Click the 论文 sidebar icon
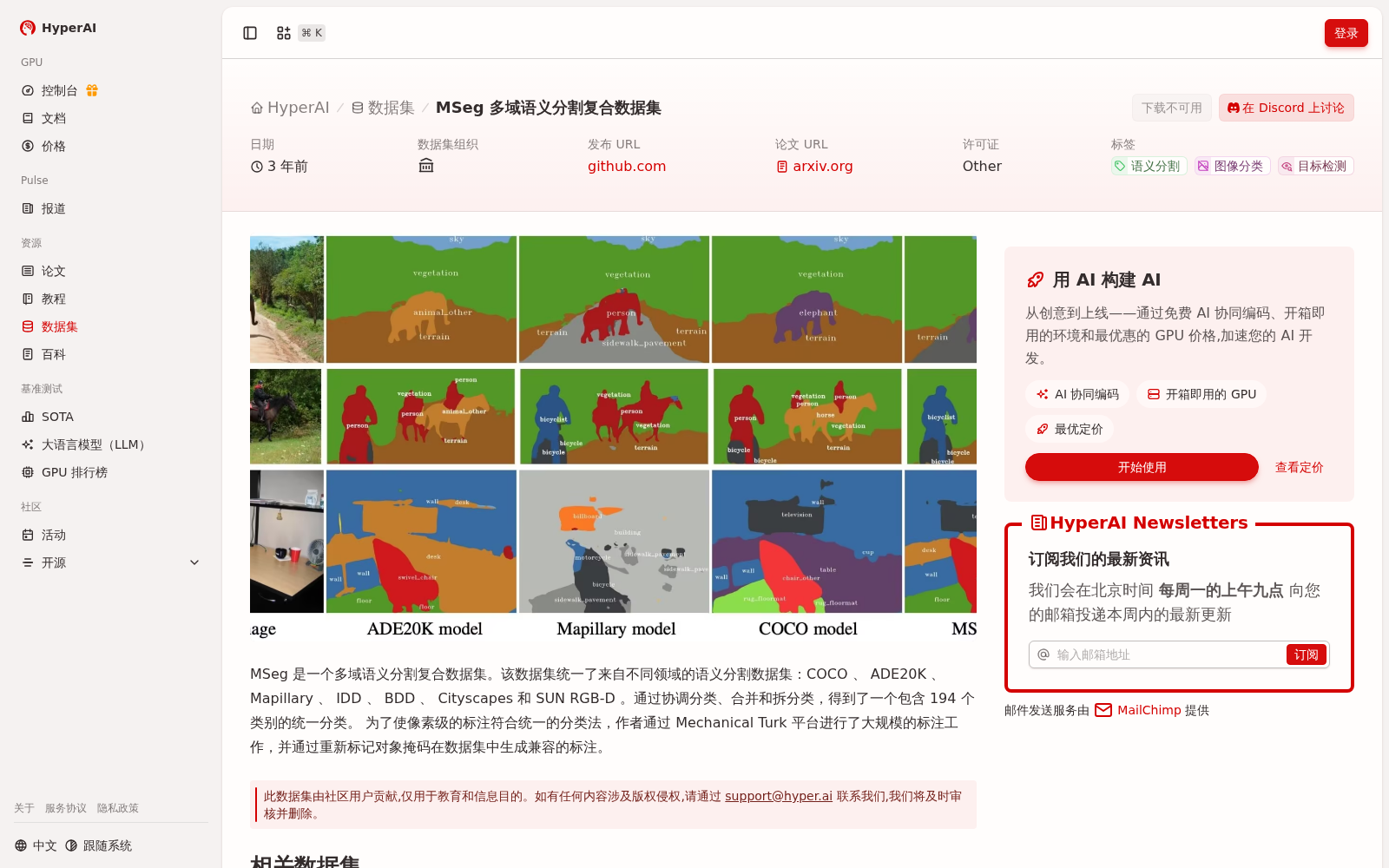 pyautogui.click(x=28, y=271)
